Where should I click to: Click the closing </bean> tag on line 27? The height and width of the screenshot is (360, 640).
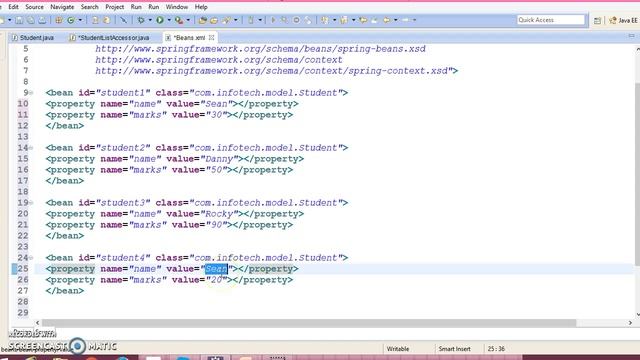point(65,291)
